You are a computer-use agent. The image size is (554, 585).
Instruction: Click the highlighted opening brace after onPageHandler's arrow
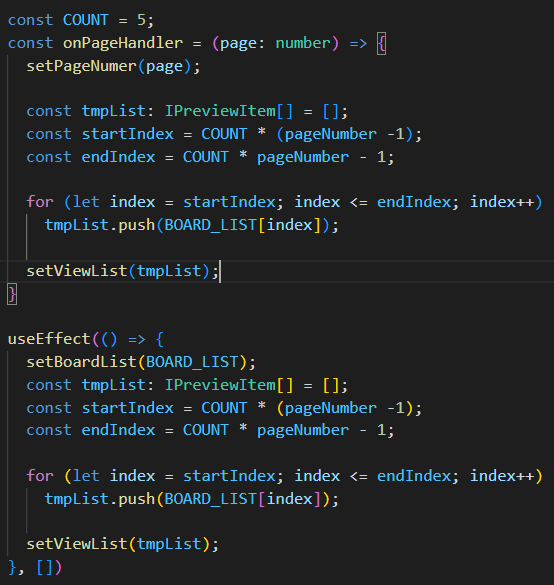tap(381, 44)
